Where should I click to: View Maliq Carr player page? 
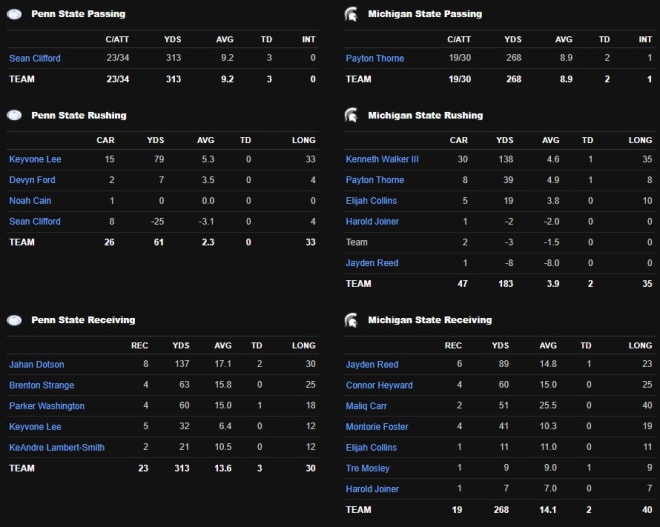(366, 406)
